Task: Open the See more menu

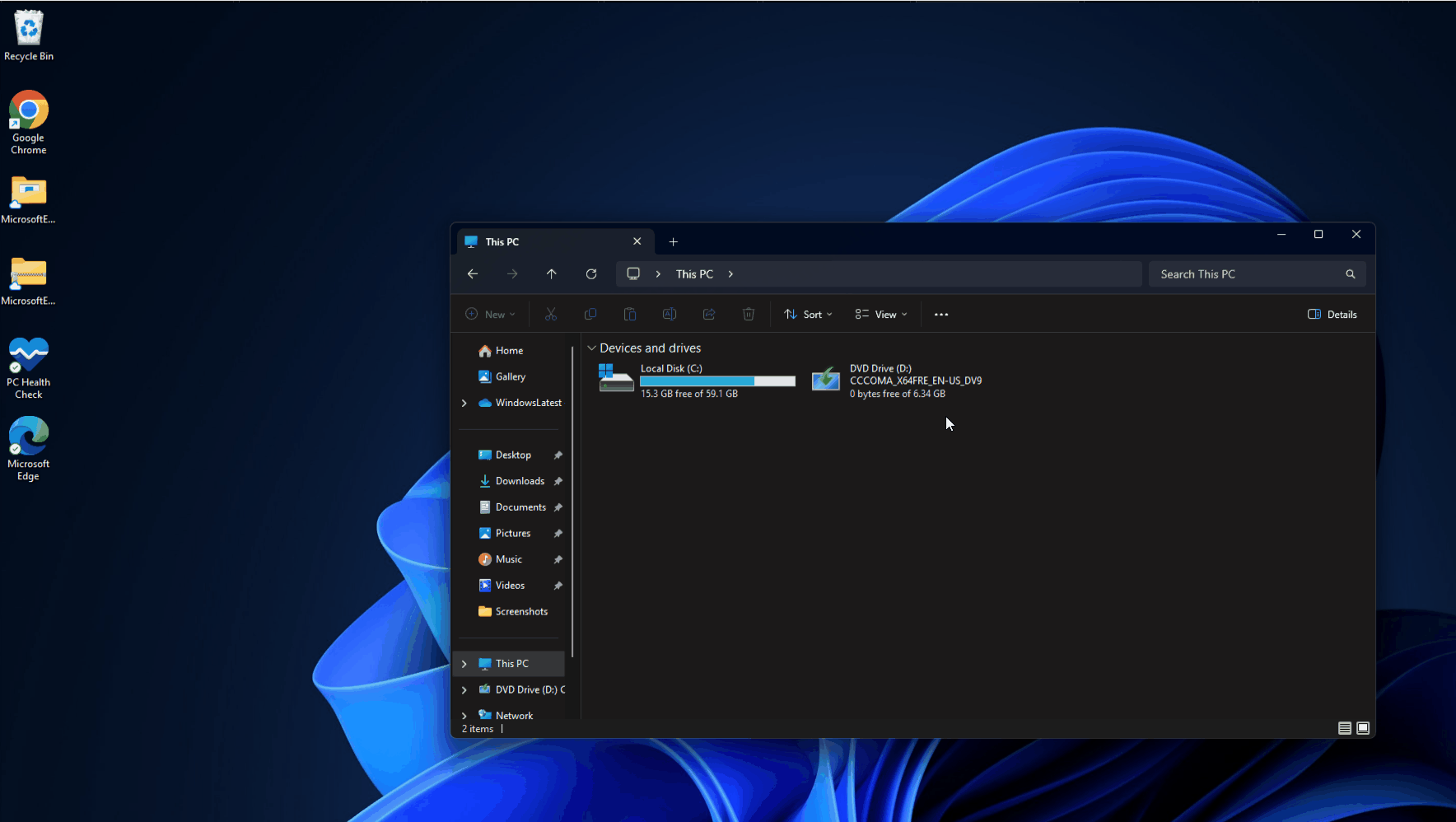Action: coord(941,314)
